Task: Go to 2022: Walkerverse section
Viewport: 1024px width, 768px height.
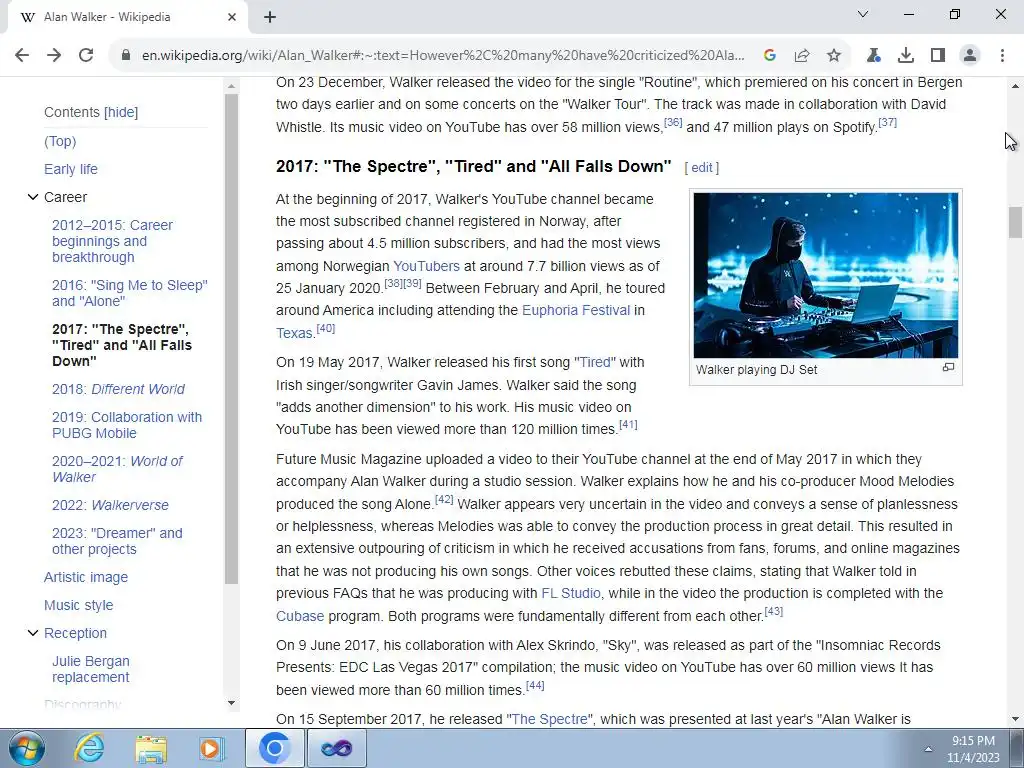Action: click(110, 505)
